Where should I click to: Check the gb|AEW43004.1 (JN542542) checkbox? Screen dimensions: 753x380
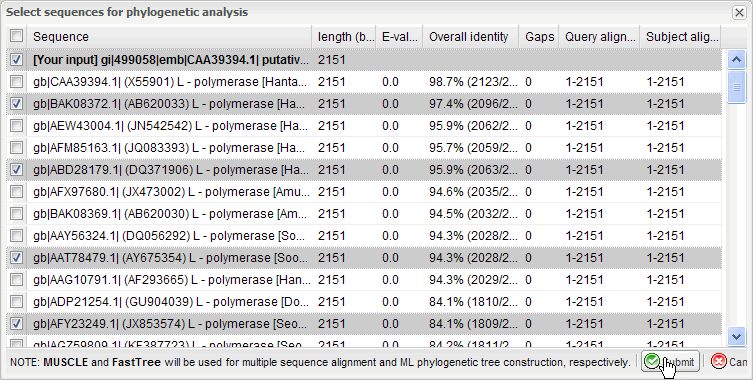16,126
